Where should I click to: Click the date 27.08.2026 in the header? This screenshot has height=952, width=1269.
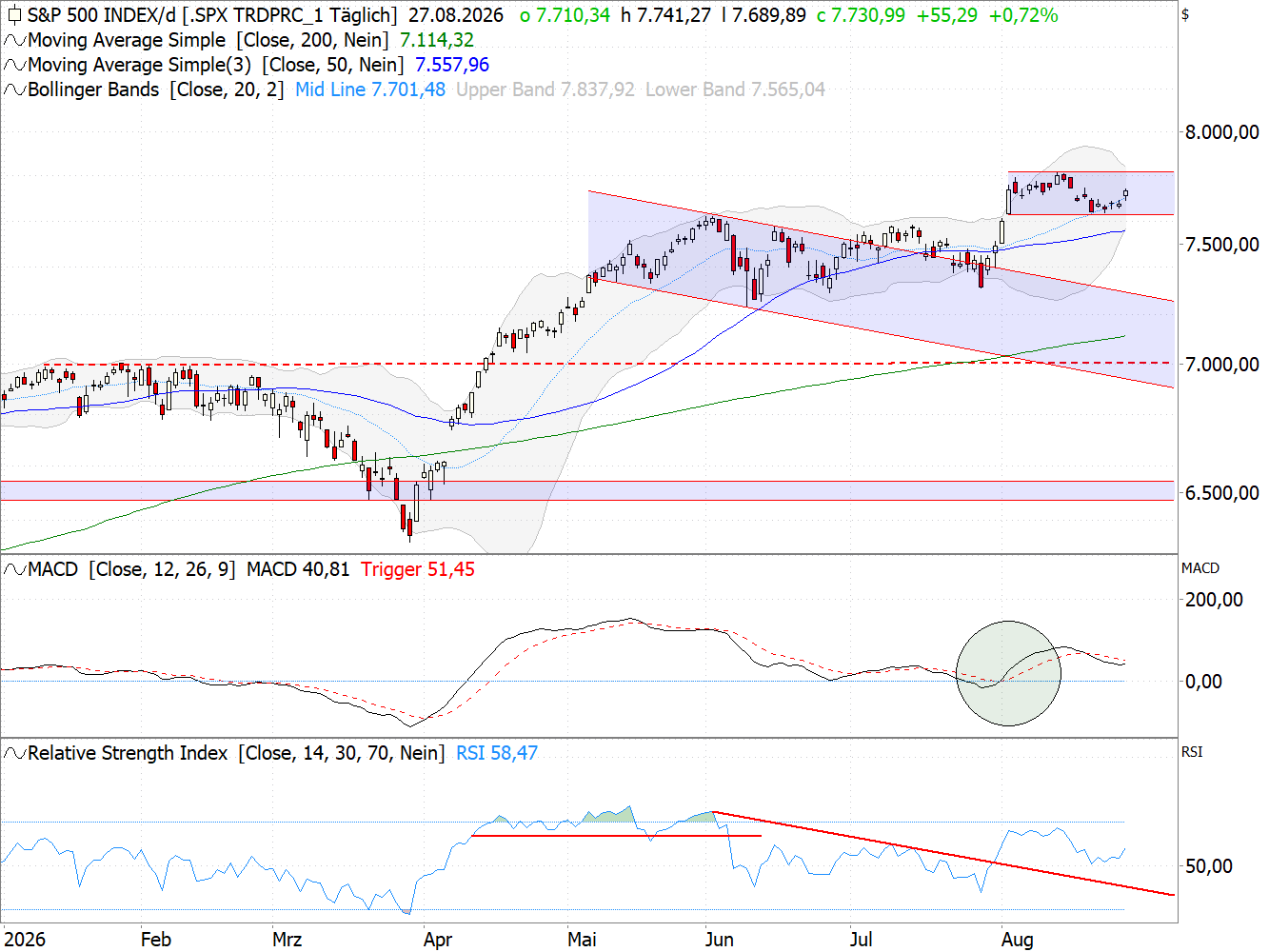click(x=456, y=15)
